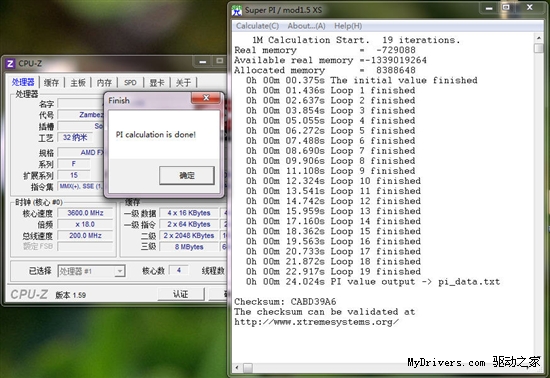
Task: Click the 扩展系列 value 15 field
Action: tap(74, 175)
